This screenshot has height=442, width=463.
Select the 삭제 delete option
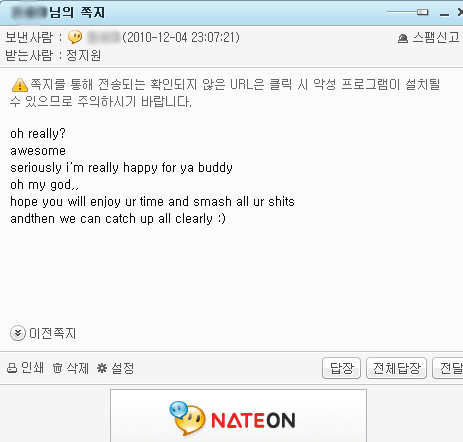click(x=78, y=368)
